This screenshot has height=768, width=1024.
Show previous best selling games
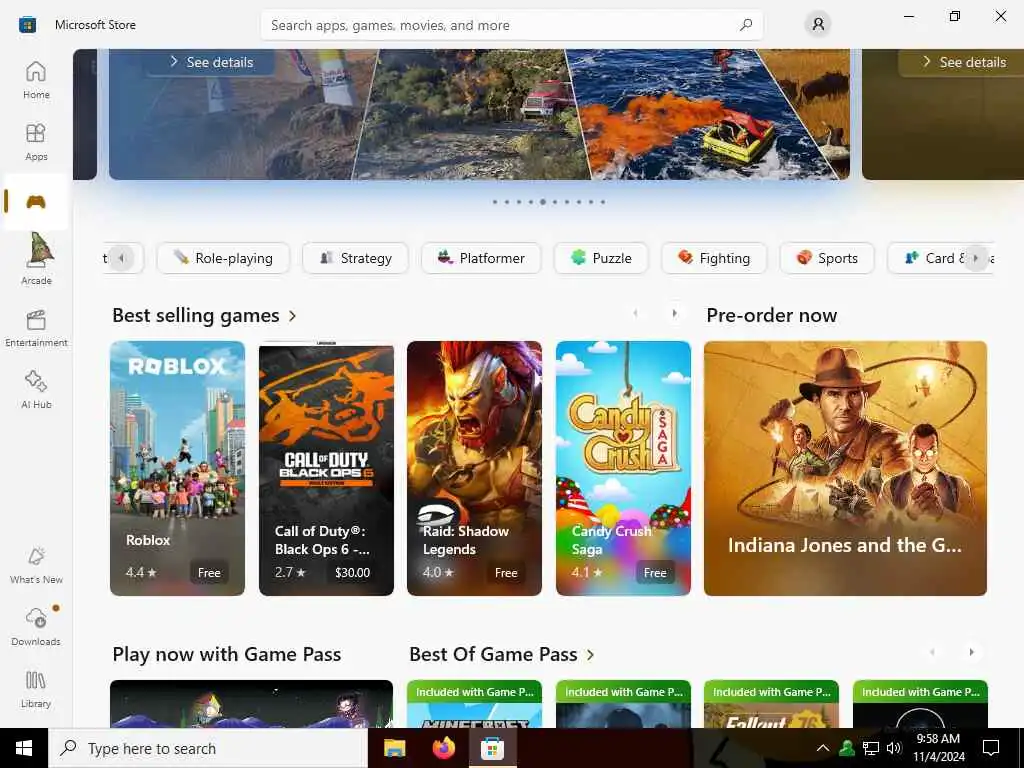pos(635,313)
